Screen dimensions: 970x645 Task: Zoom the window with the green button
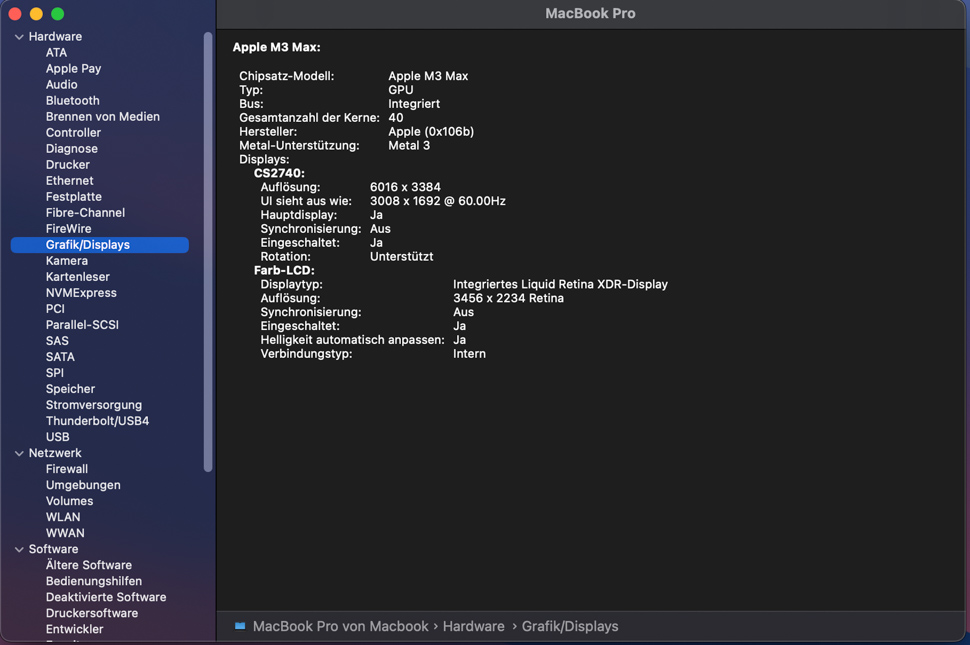[58, 14]
